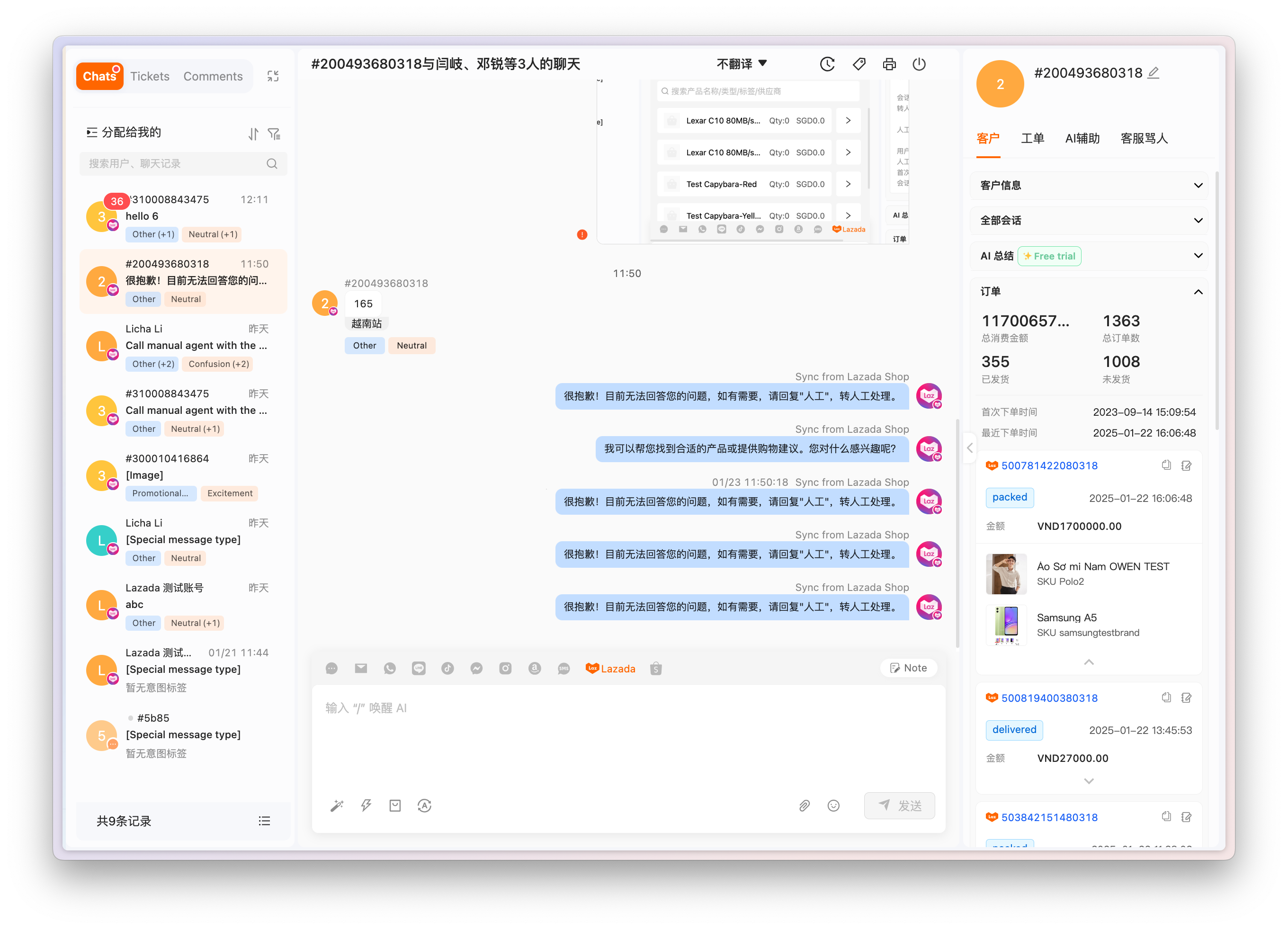Open the Áo Sơ mi Nam product thumbnail
The image size is (1288, 930).
coord(1006,573)
